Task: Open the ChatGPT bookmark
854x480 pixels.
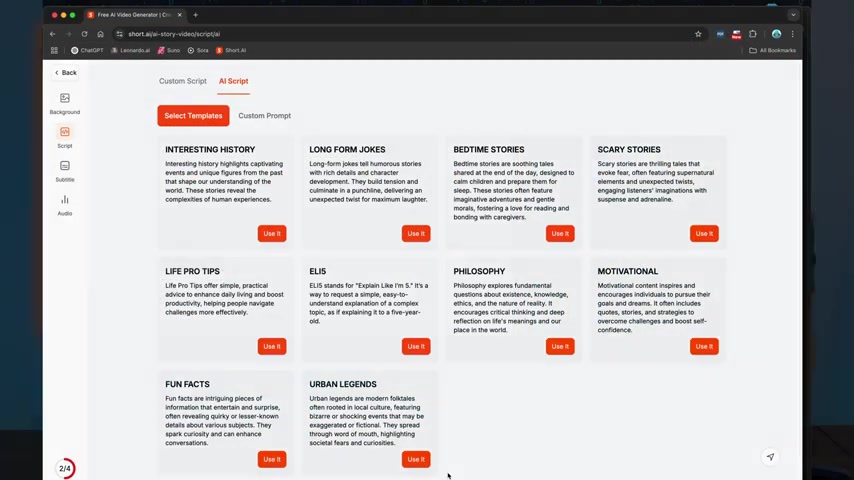Action: click(x=87, y=50)
